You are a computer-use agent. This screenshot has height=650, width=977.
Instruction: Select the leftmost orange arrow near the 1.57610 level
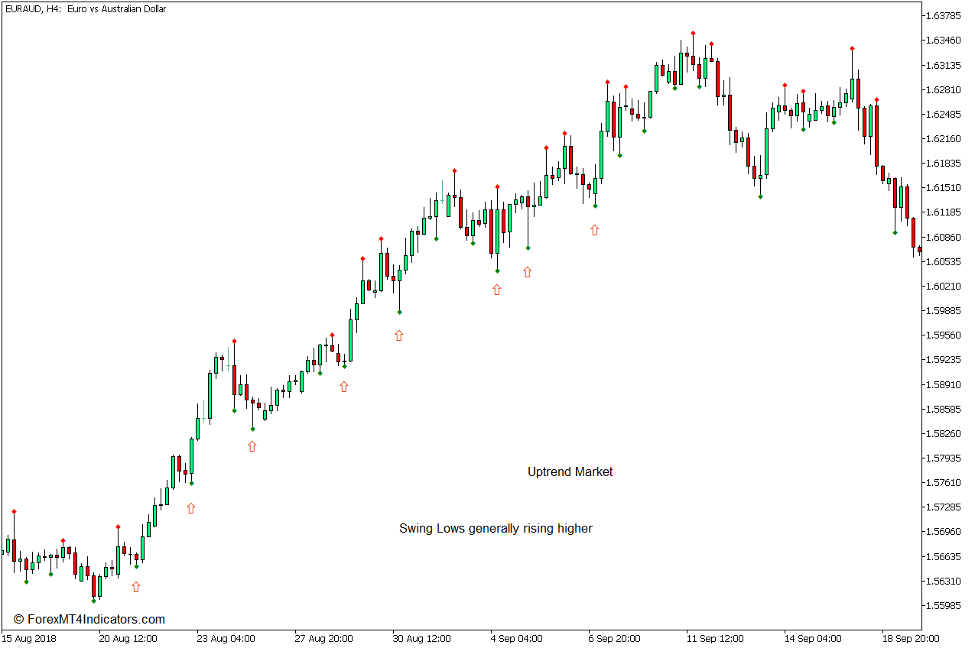tap(191, 508)
